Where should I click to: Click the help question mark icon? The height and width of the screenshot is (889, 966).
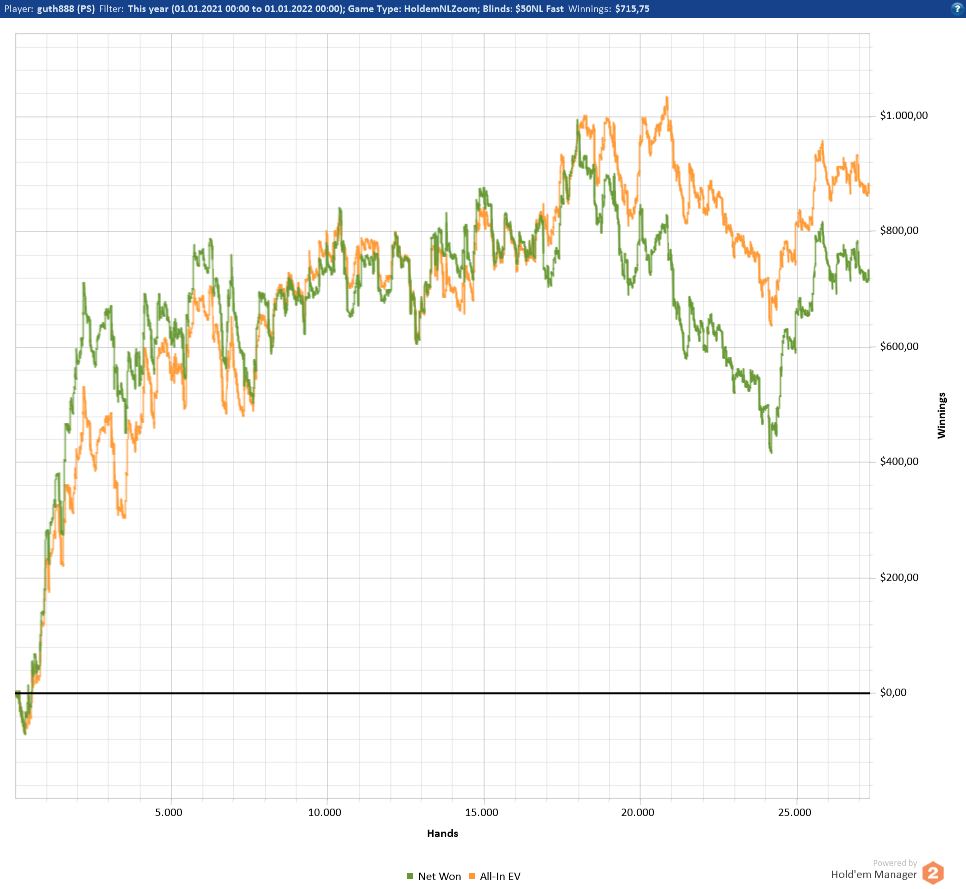(x=957, y=9)
